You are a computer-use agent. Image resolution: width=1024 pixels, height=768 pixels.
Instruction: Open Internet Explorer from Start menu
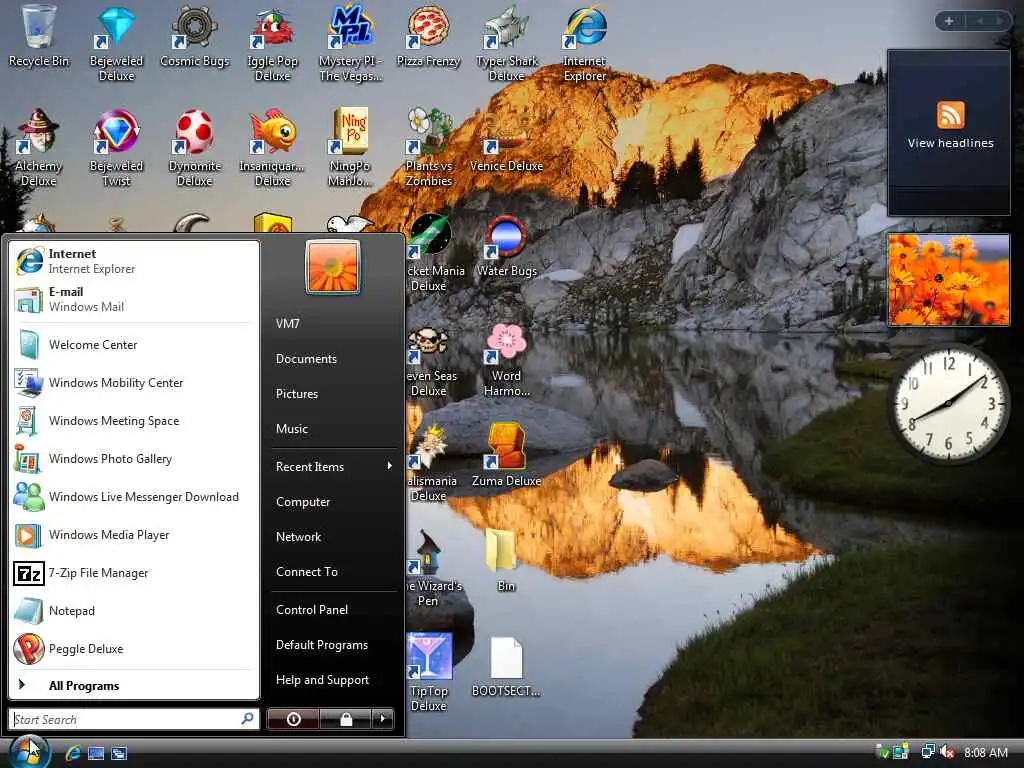pos(134,261)
